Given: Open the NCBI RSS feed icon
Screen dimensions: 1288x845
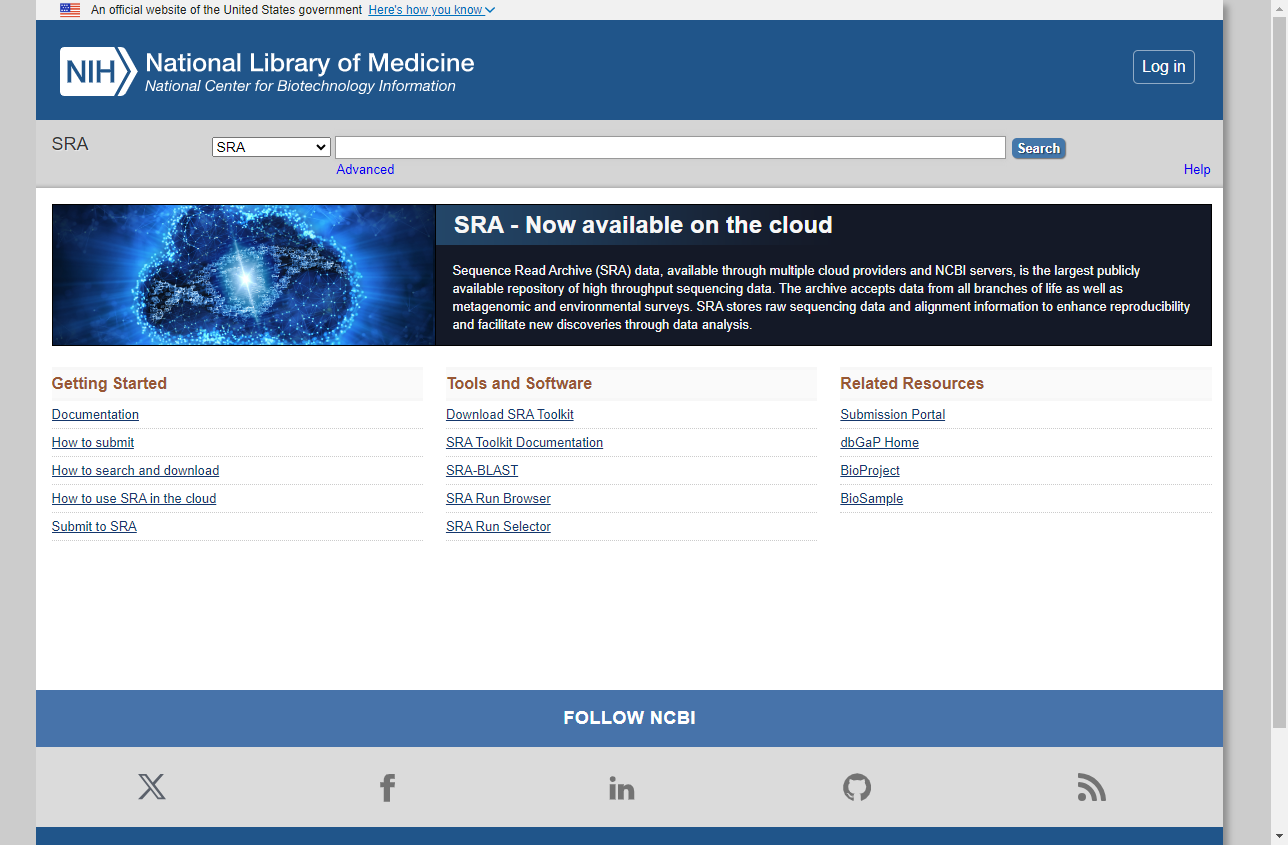Looking at the screenshot, I should [x=1092, y=788].
